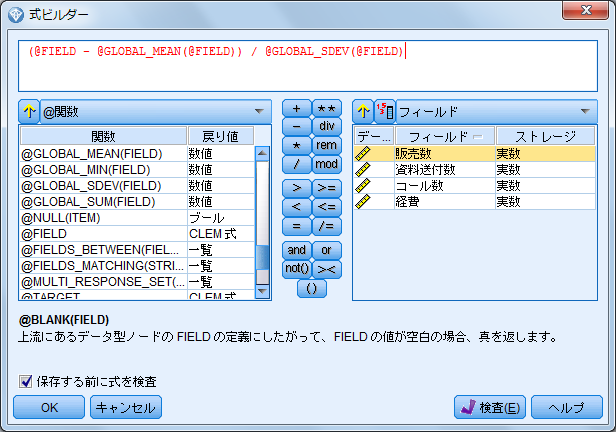Click the function list scrollbar thumb
Image resolution: width=616 pixels, height=432 pixels.
pos(262,257)
